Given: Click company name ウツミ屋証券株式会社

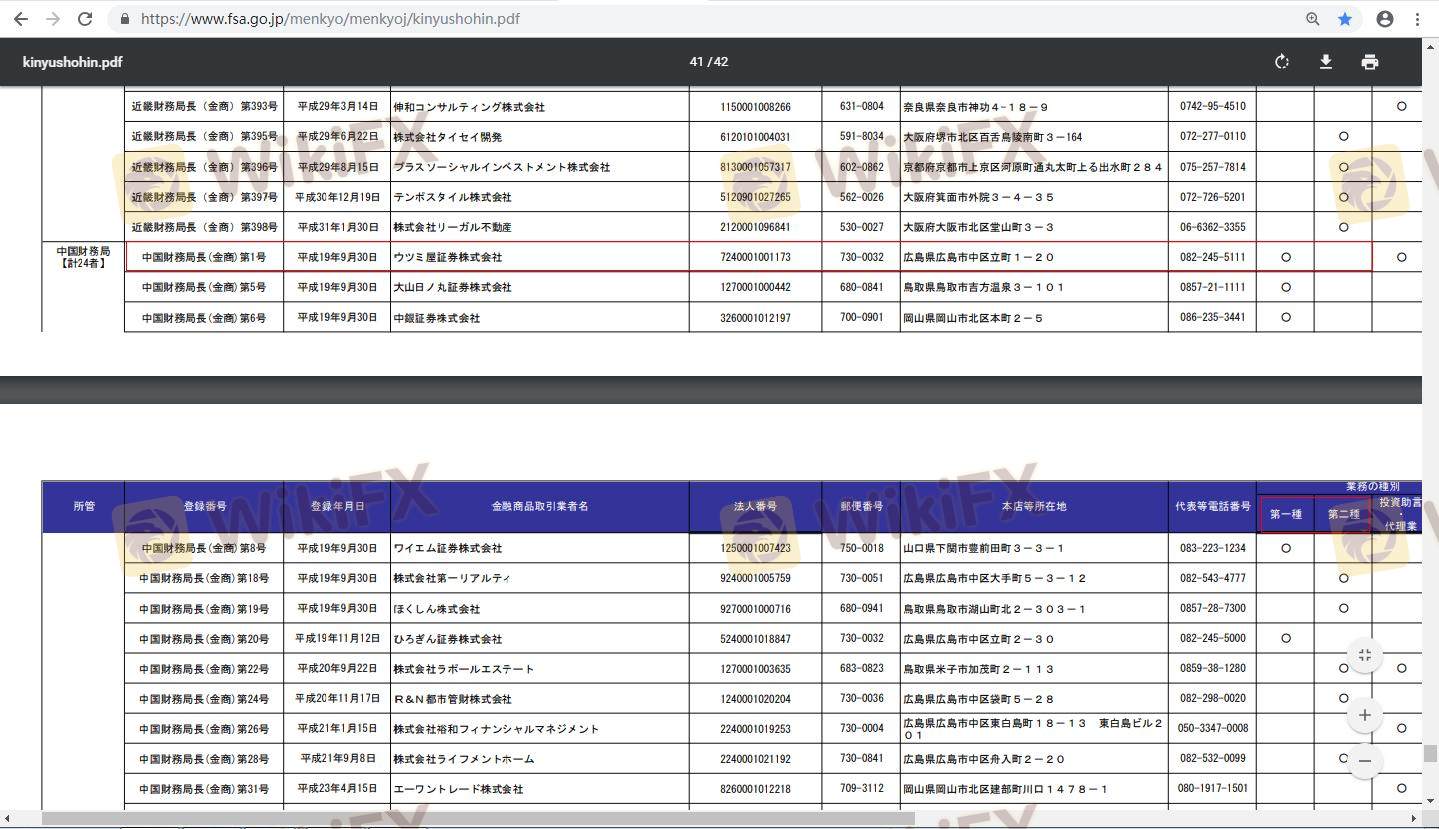Looking at the screenshot, I should pos(448,257).
